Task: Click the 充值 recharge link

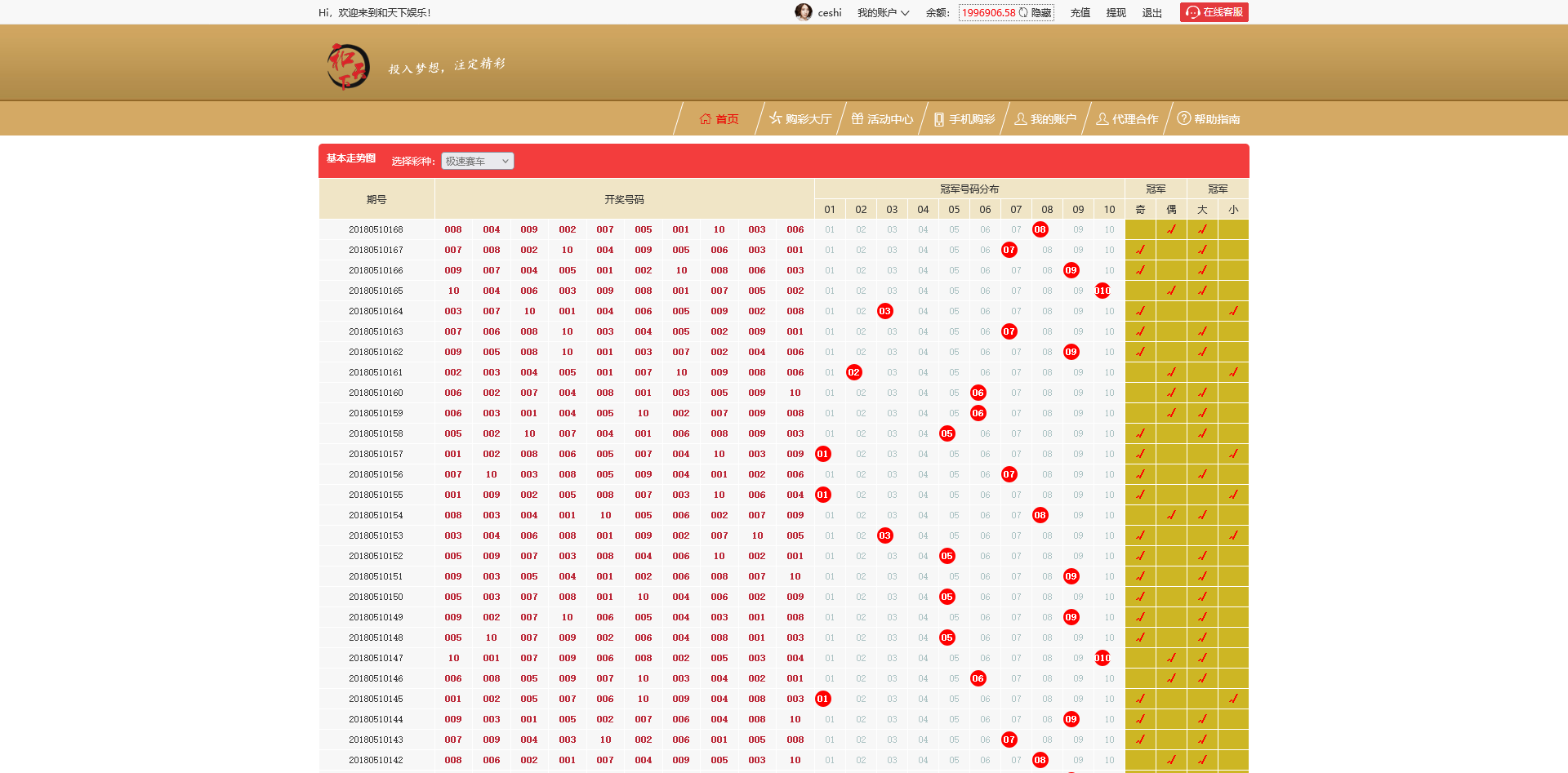Action: [x=1080, y=12]
